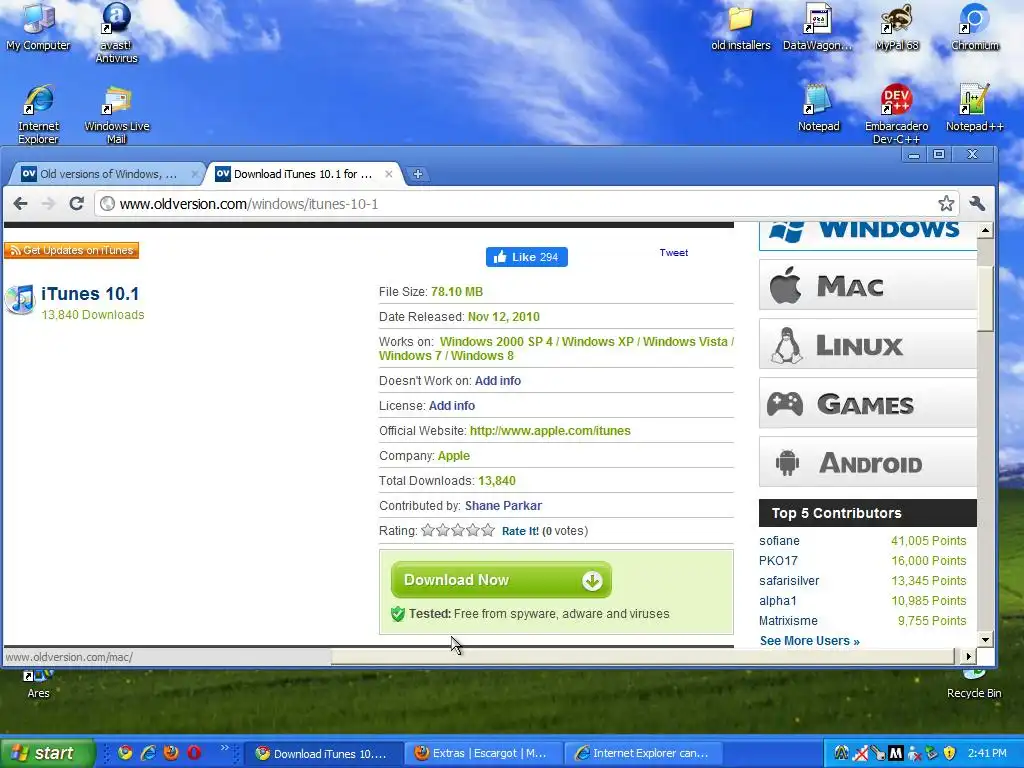Image resolution: width=1024 pixels, height=768 pixels.
Task: Open the apple.com/itunes official website link
Action: click(x=550, y=431)
